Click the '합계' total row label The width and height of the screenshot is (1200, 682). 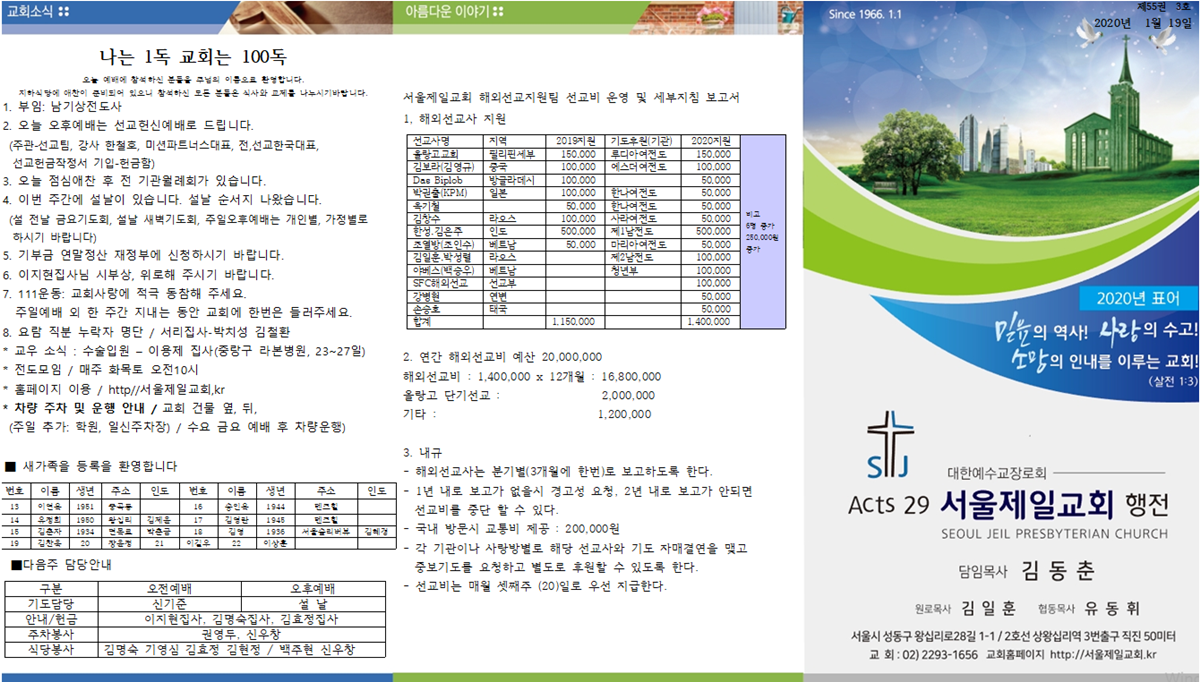pyautogui.click(x=446, y=322)
